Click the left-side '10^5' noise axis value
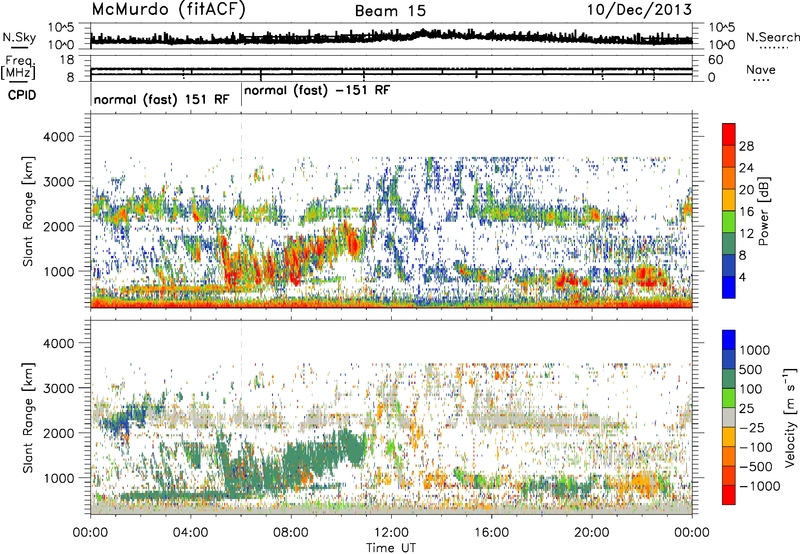Viewport: 800px width, 554px height. [62, 28]
